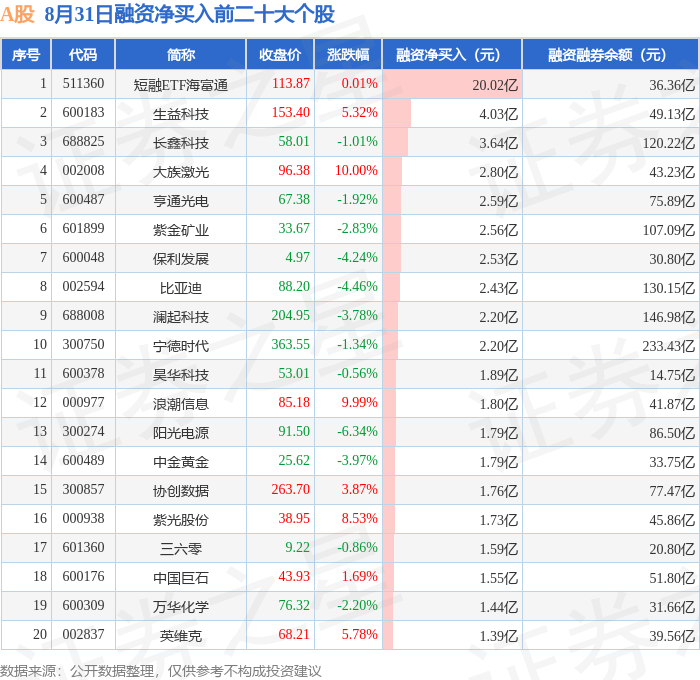This screenshot has width=700, height=680.
Task: Click the 融资净买入(元) column header
Action: [x=452, y=54]
